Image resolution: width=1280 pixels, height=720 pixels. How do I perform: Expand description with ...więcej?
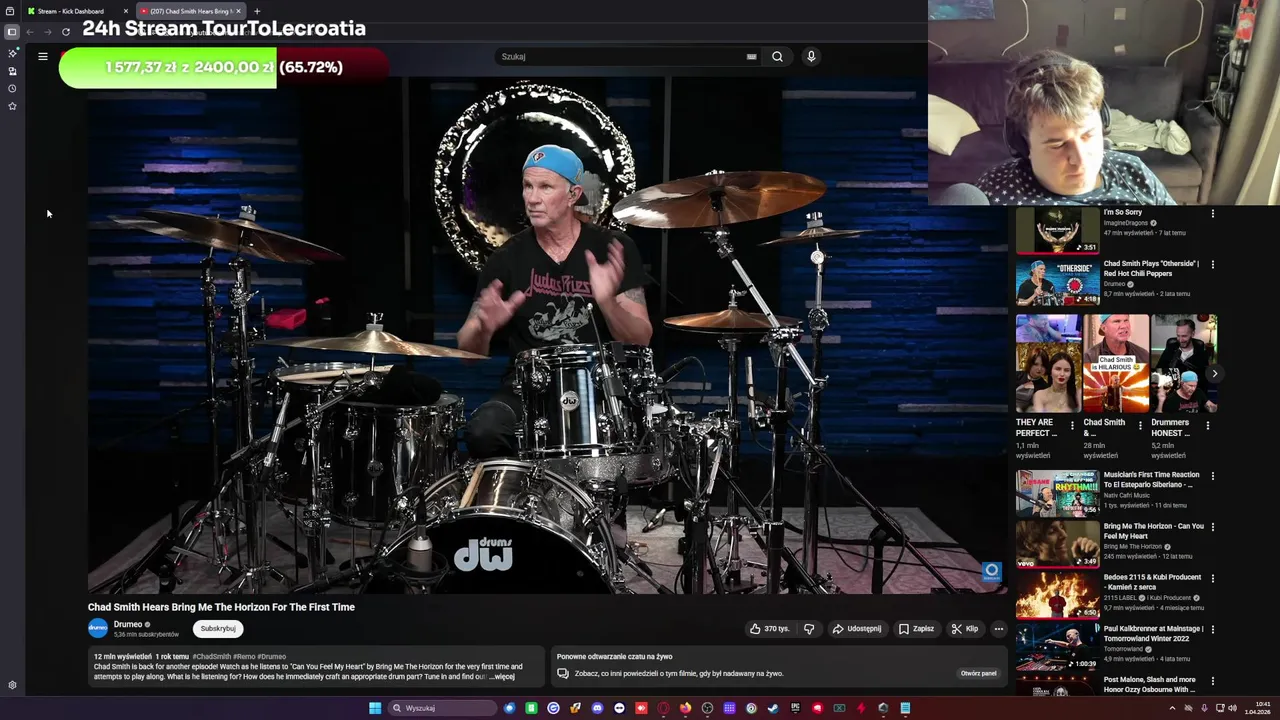pos(503,677)
